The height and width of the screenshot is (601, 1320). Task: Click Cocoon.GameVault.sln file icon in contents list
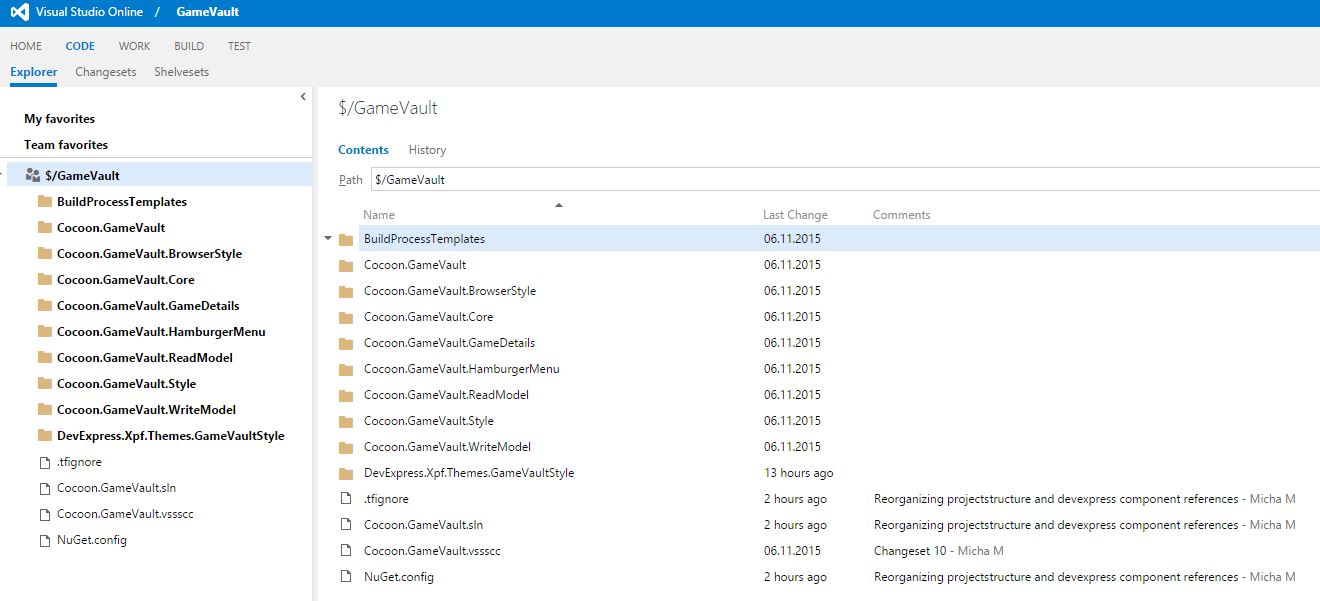(x=346, y=525)
